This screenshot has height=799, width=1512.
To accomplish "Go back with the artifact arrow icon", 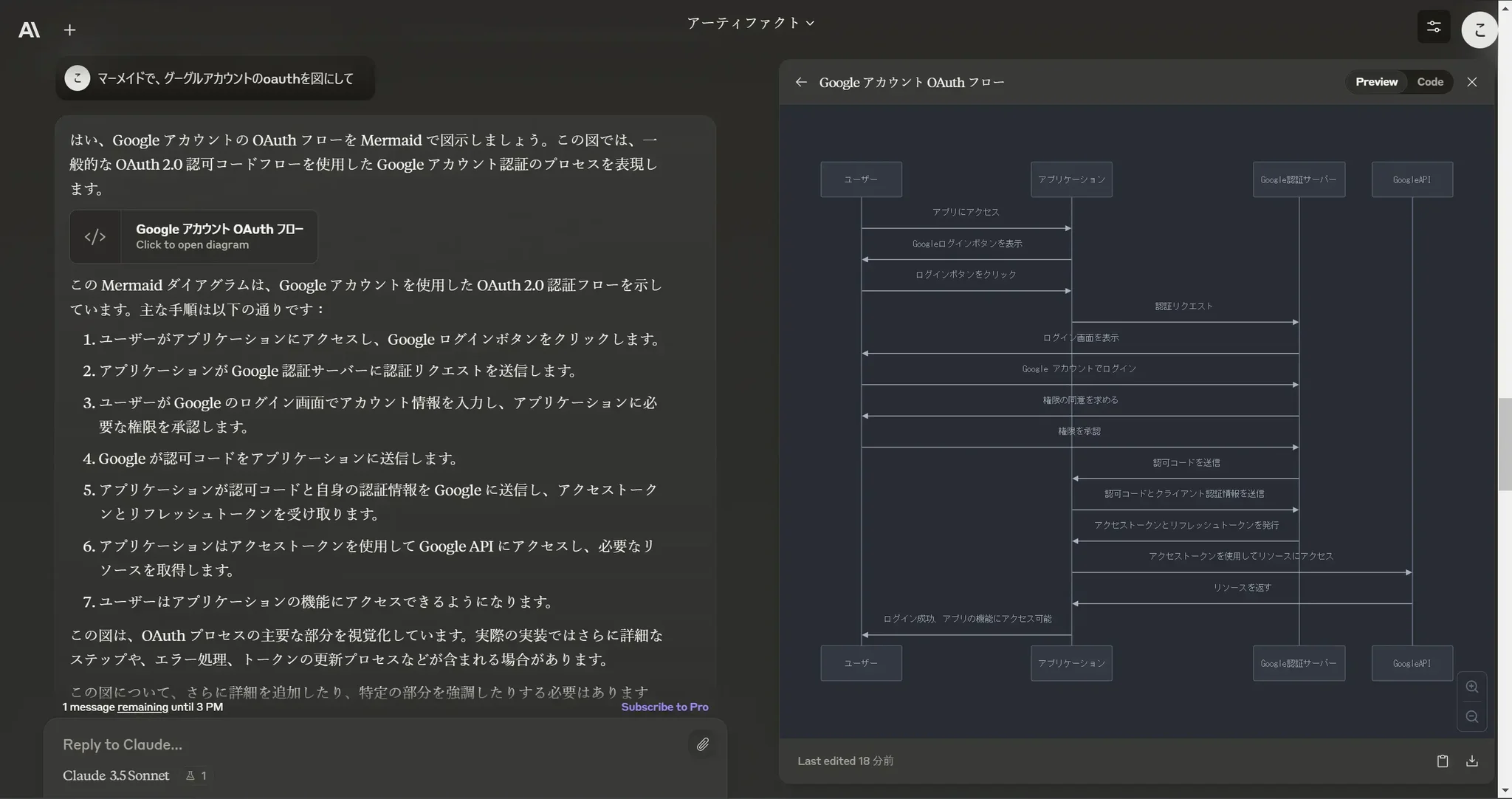I will pos(801,82).
